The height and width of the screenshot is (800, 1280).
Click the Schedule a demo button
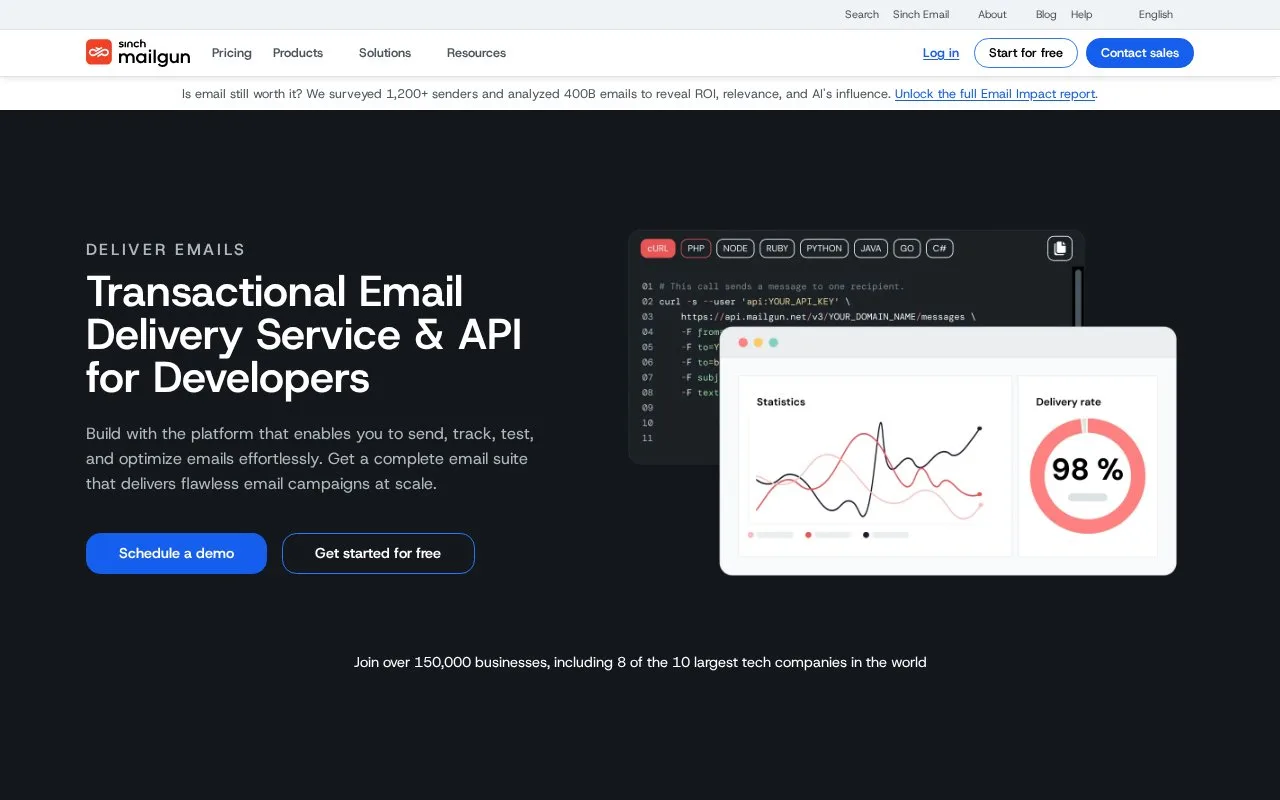coord(176,553)
